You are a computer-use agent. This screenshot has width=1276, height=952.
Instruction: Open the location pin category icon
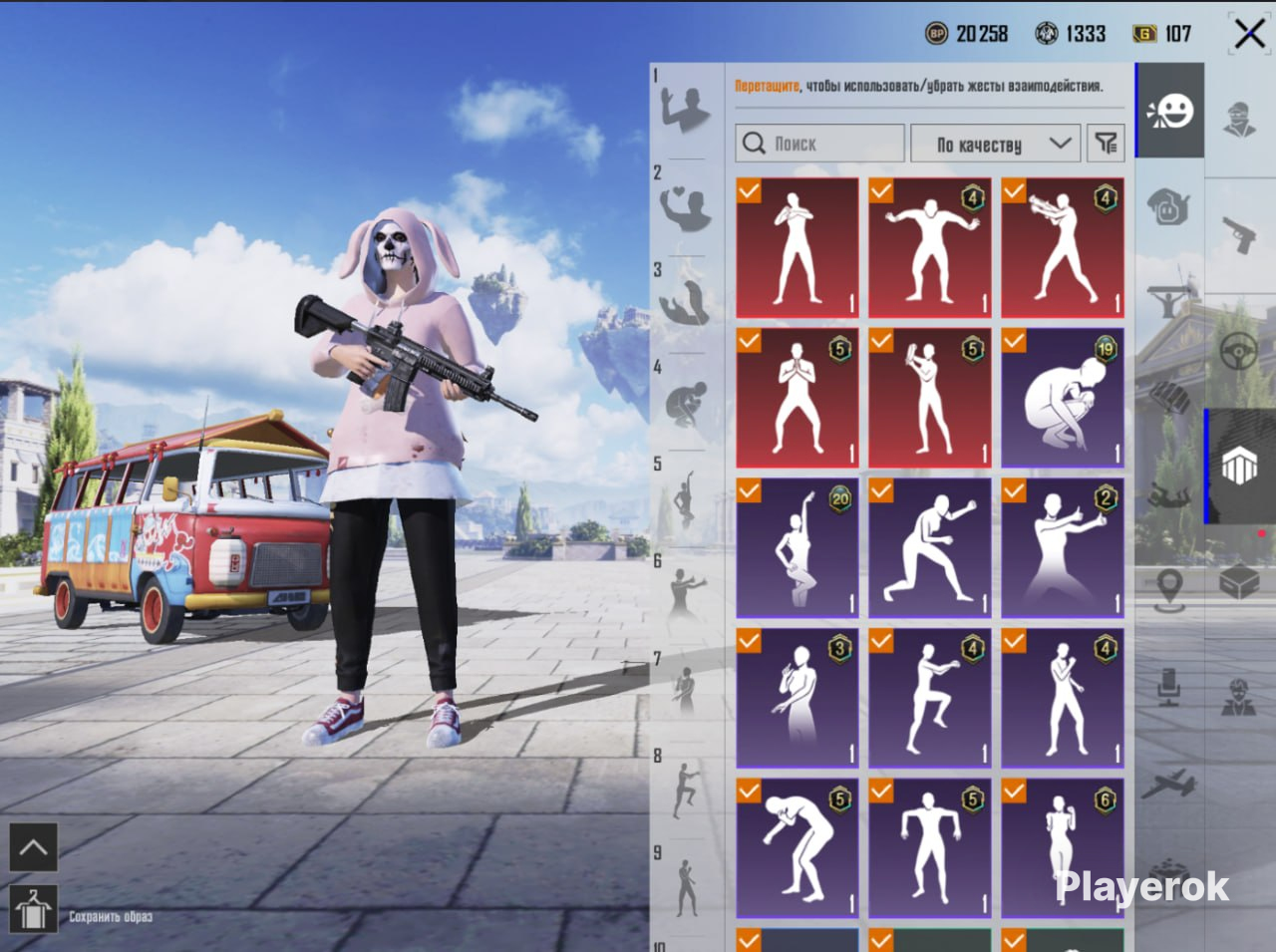point(1170,590)
